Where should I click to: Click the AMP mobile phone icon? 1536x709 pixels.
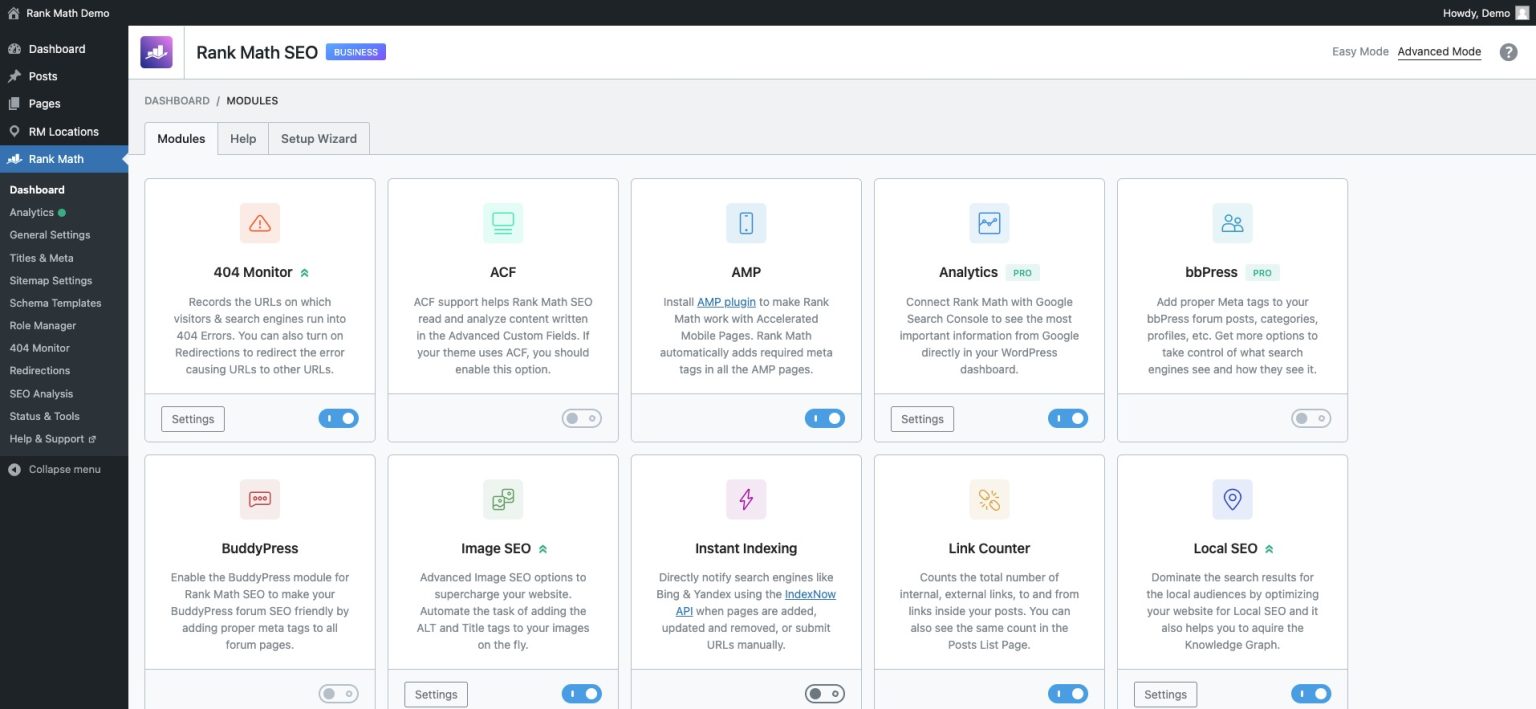pos(745,222)
